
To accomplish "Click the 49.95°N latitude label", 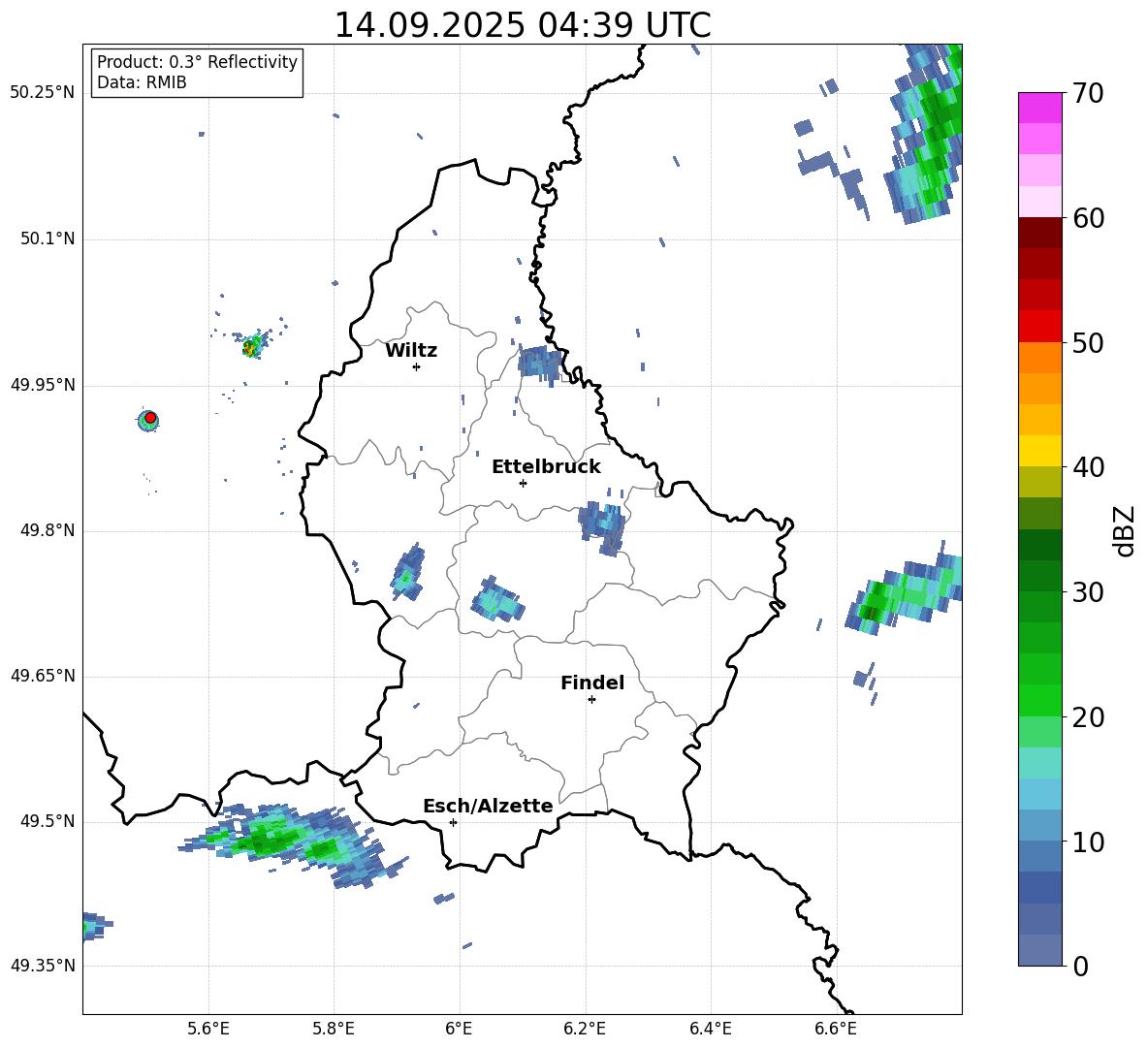I will (42, 384).
